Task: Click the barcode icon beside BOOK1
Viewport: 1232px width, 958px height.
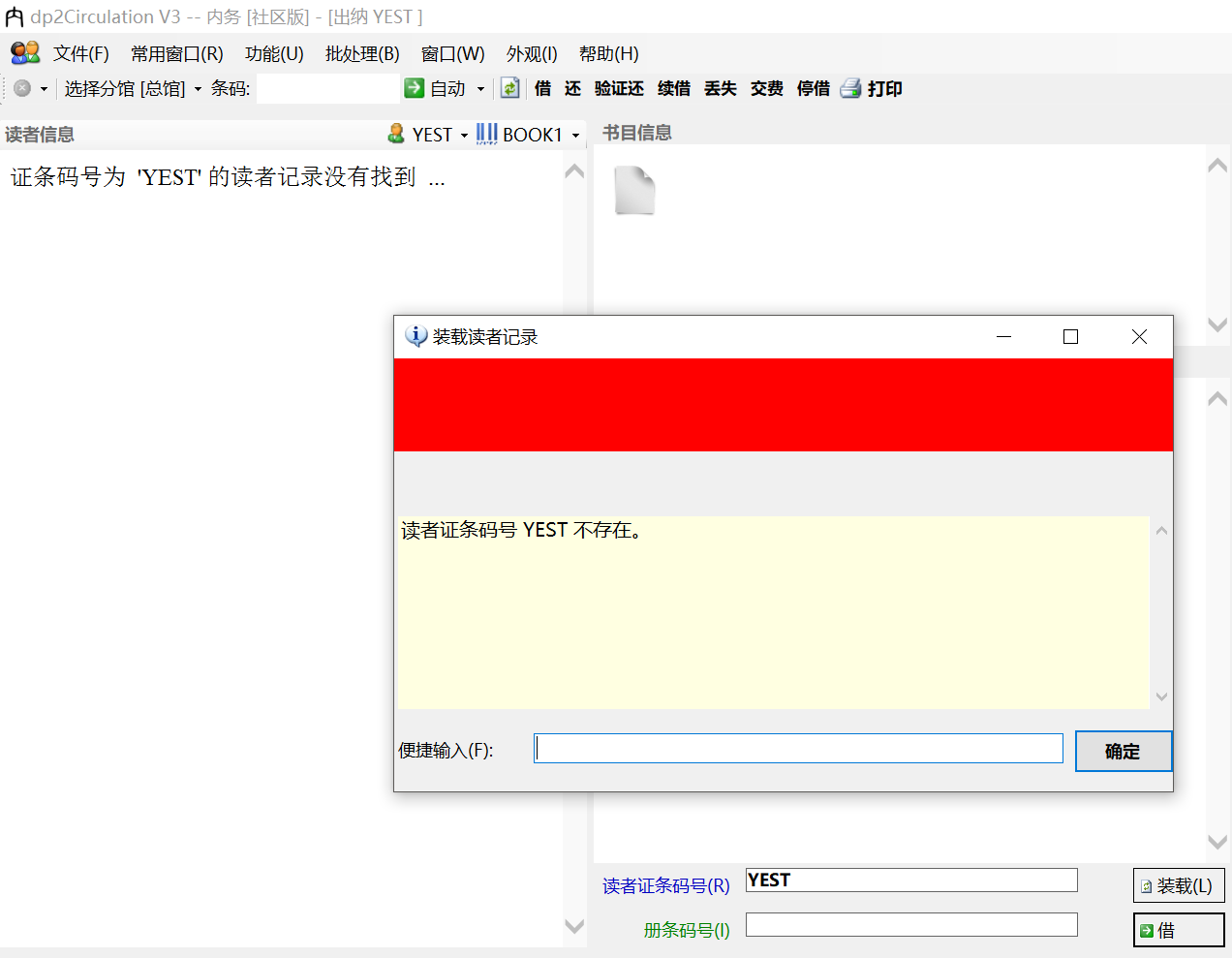Action: pyautogui.click(x=487, y=134)
